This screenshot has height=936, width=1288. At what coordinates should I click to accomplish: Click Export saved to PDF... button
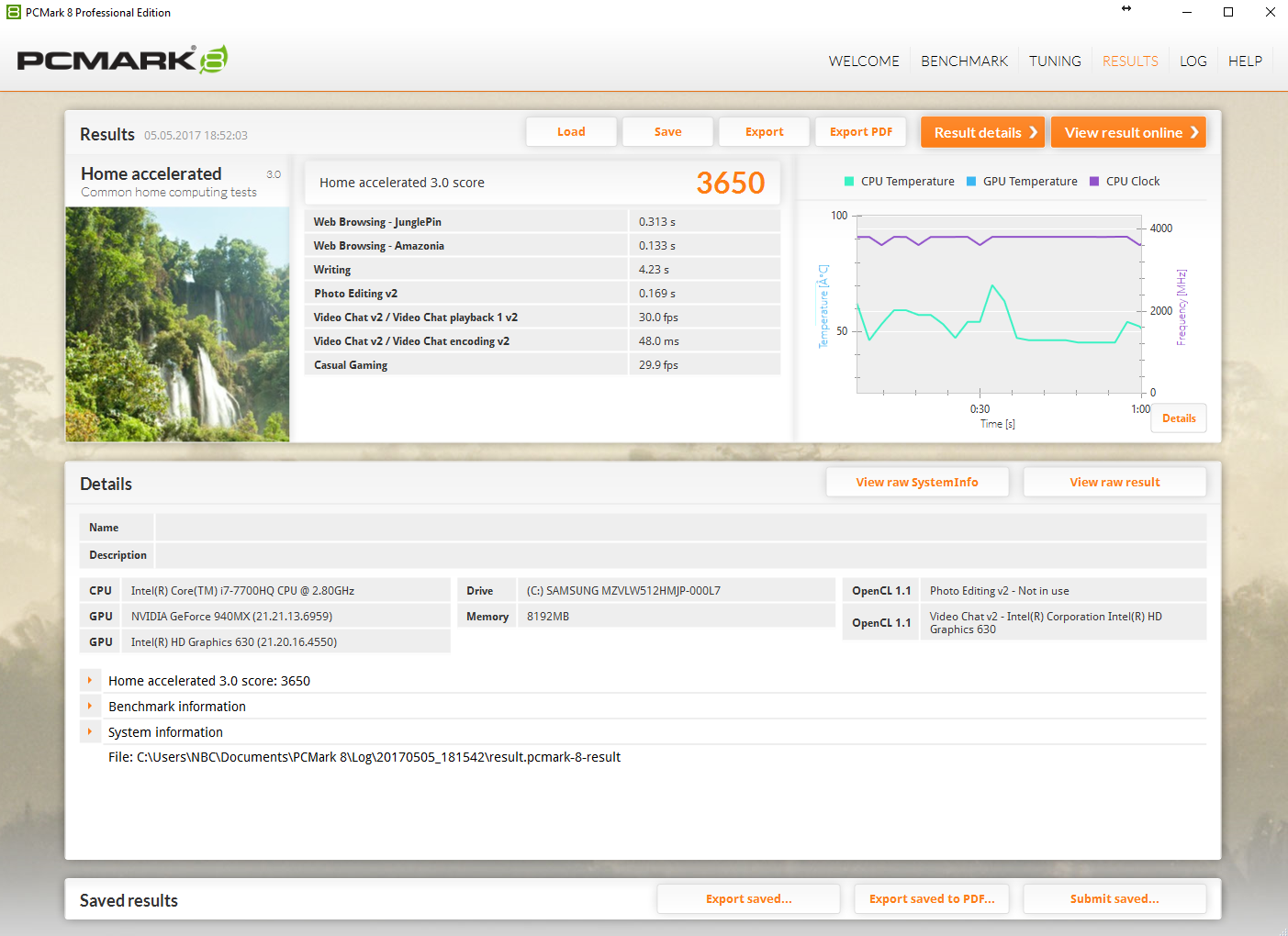[x=932, y=899]
